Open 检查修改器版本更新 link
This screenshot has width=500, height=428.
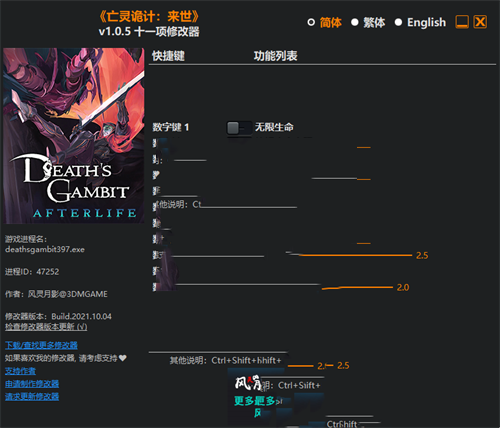tap(46, 327)
